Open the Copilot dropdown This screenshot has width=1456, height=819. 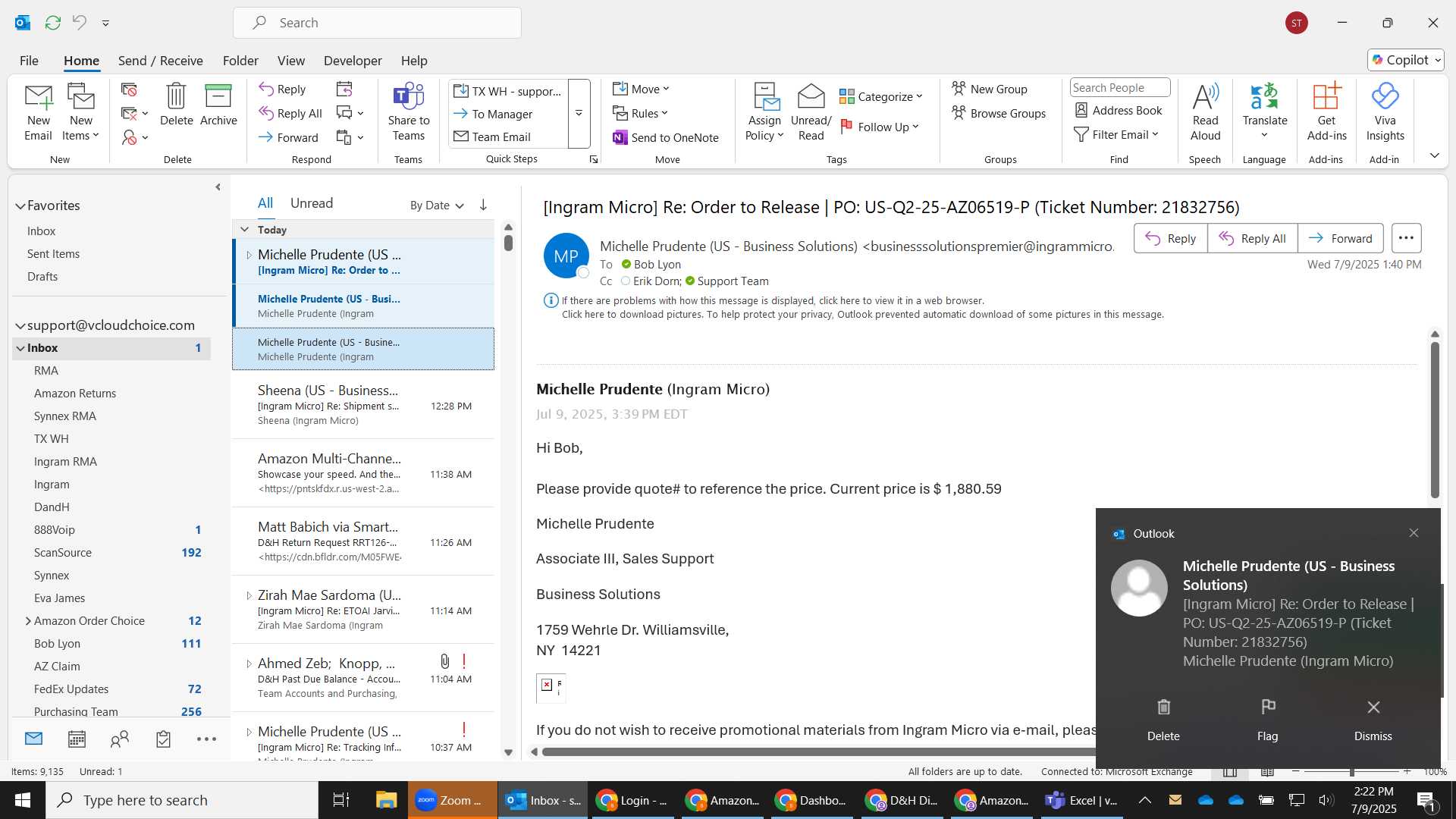point(1406,60)
